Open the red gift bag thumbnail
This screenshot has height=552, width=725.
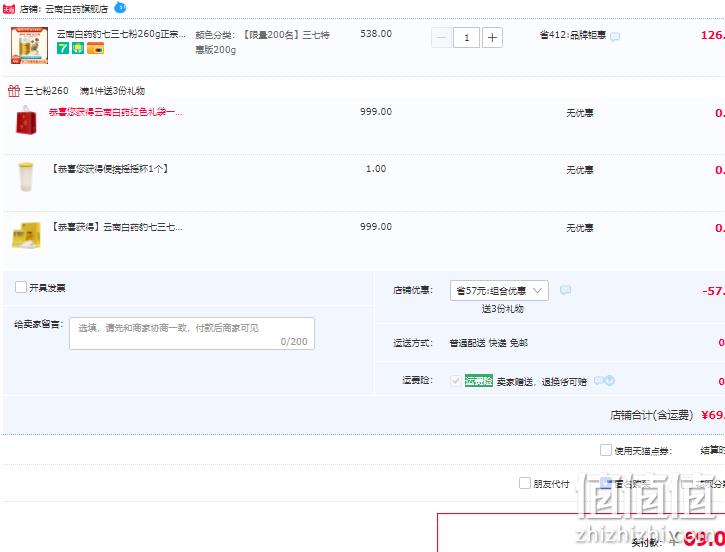coord(26,120)
